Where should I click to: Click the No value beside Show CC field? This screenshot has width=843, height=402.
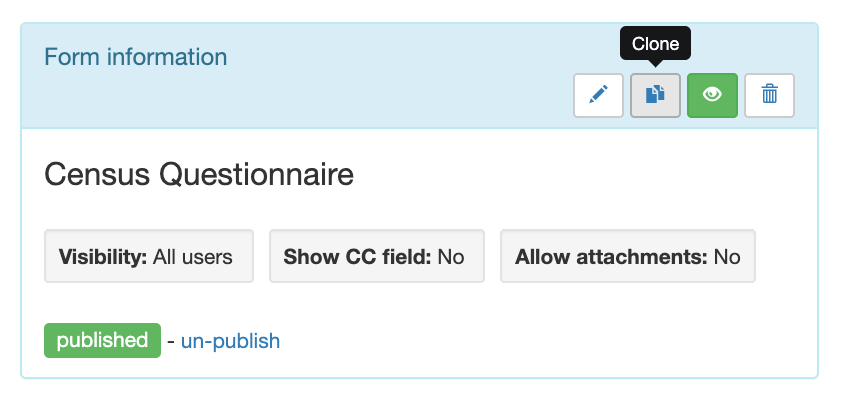pyautogui.click(x=451, y=256)
